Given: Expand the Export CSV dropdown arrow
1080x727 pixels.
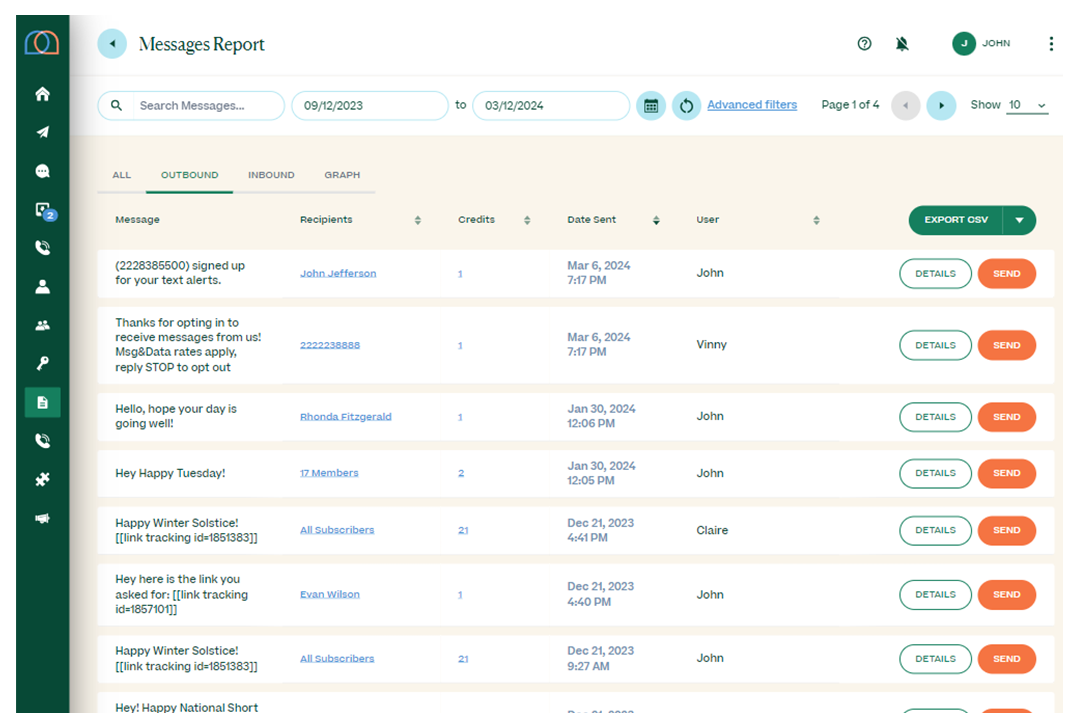Looking at the screenshot, I should [x=1019, y=221].
